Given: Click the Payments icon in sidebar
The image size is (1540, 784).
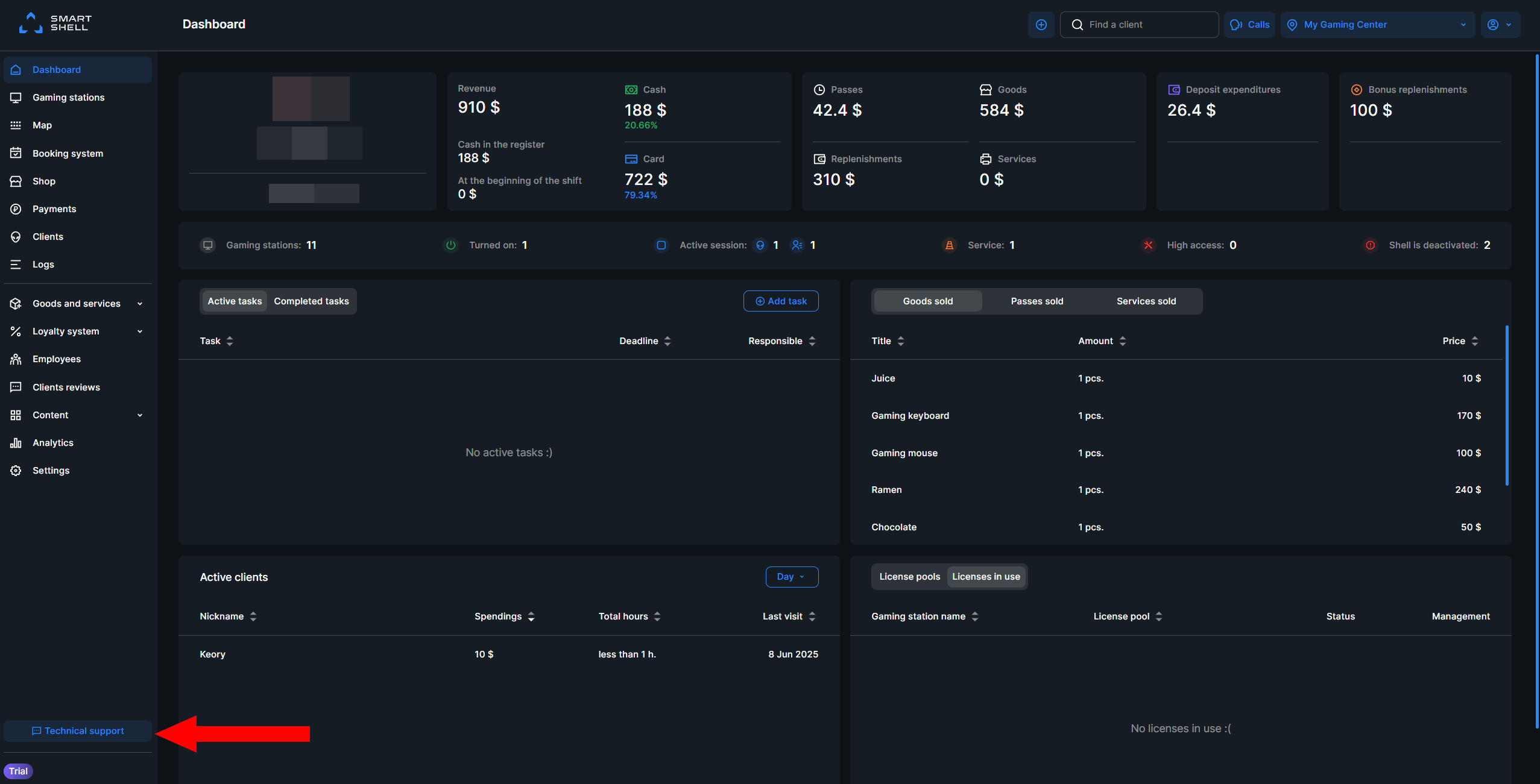Looking at the screenshot, I should pyautogui.click(x=16, y=209).
